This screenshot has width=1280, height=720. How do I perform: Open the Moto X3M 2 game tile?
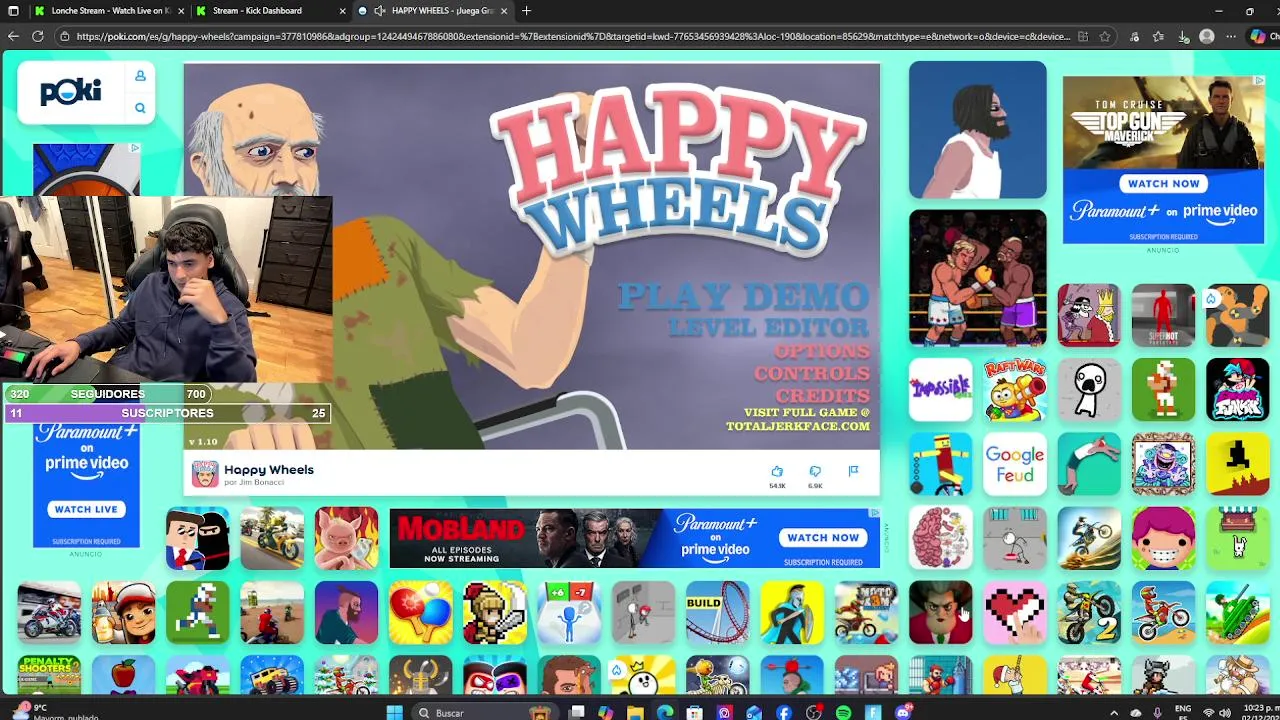pos(1089,612)
